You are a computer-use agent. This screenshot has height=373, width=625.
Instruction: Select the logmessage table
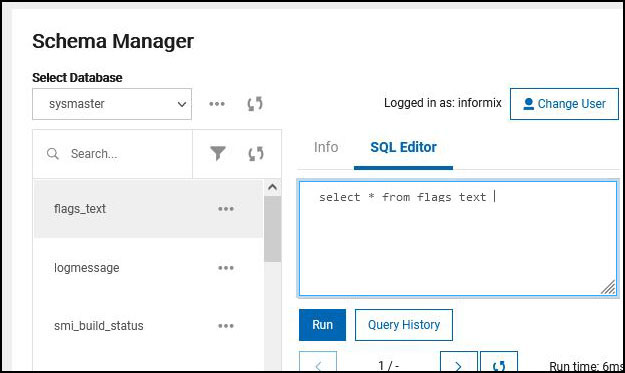click(x=148, y=268)
